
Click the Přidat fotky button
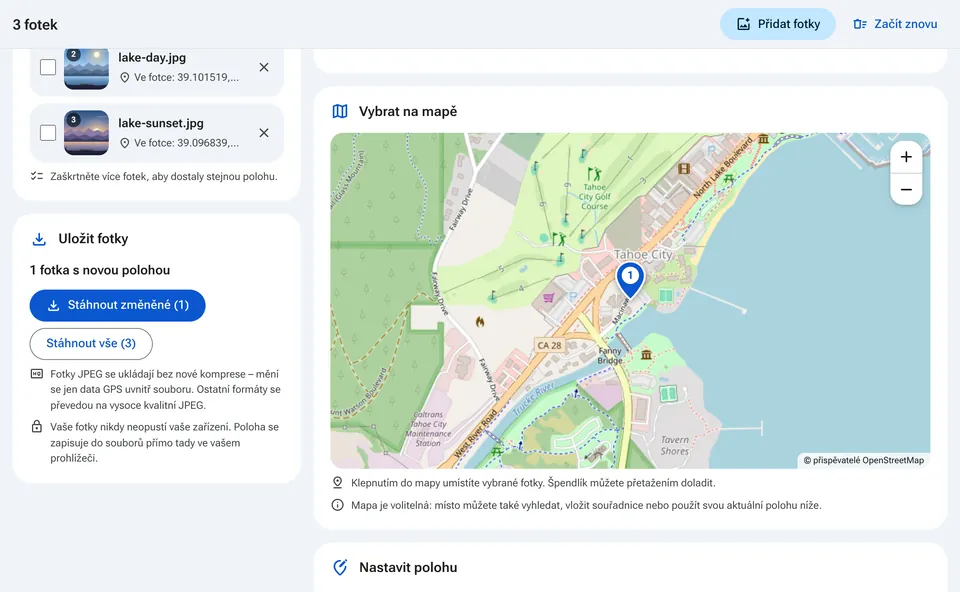coord(778,24)
